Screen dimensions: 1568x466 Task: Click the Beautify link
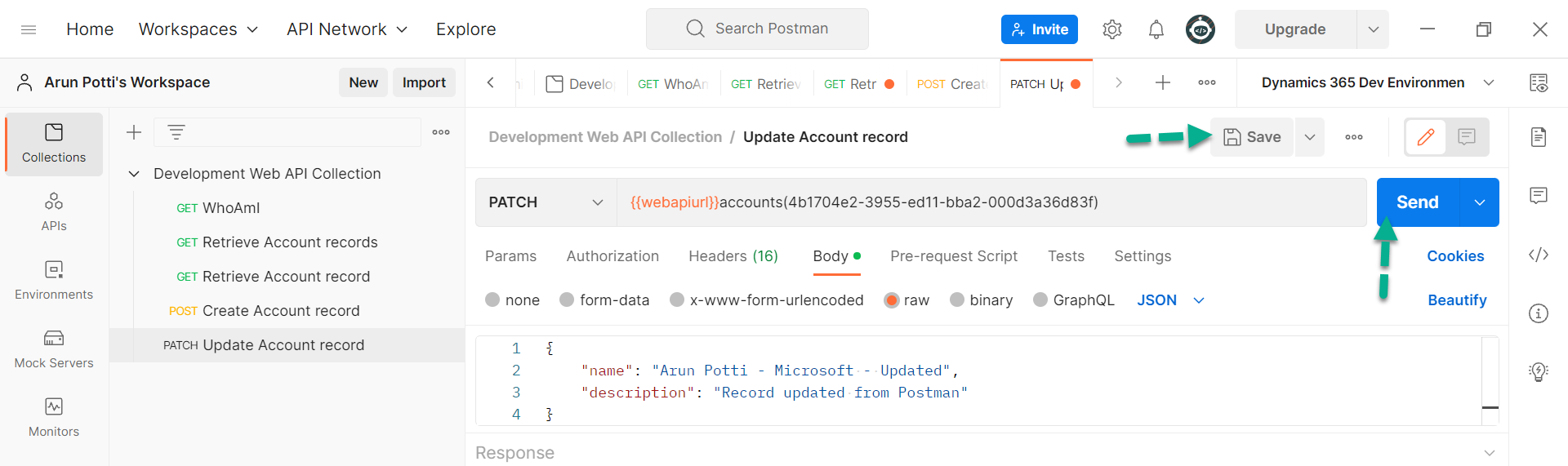point(1457,300)
